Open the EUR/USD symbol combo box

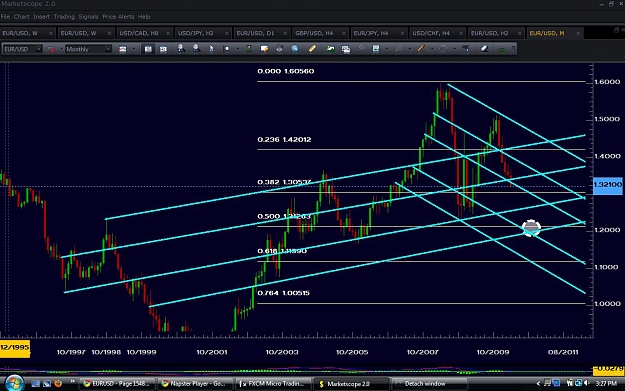coord(22,49)
